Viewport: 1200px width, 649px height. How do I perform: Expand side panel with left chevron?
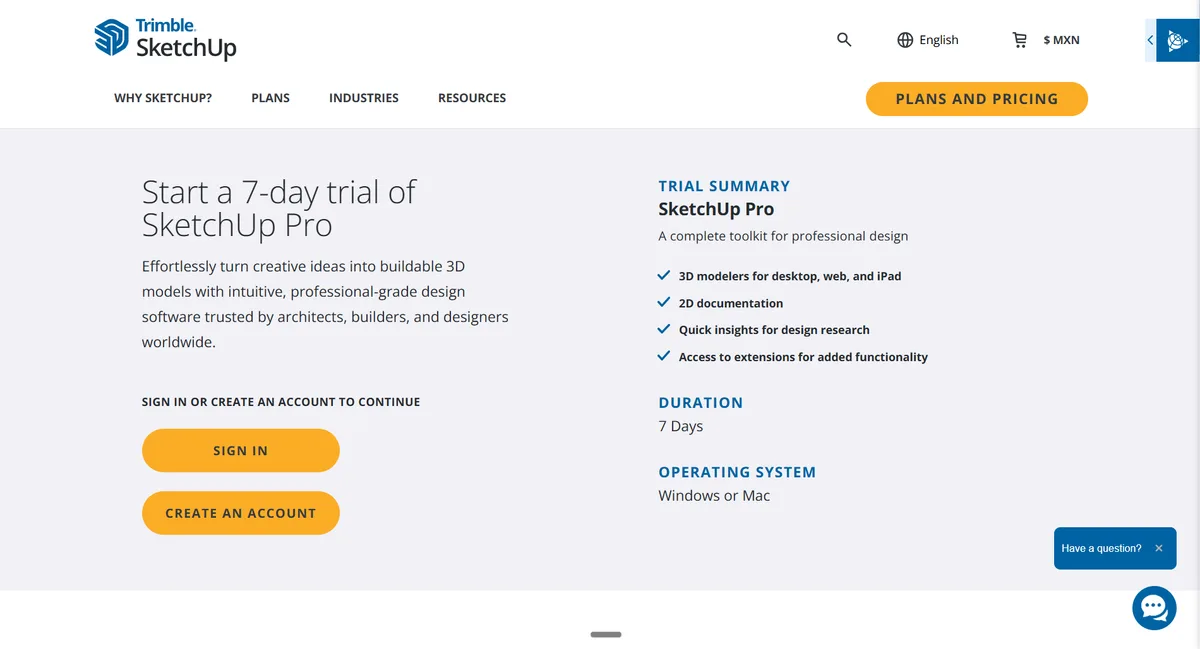coord(1150,40)
